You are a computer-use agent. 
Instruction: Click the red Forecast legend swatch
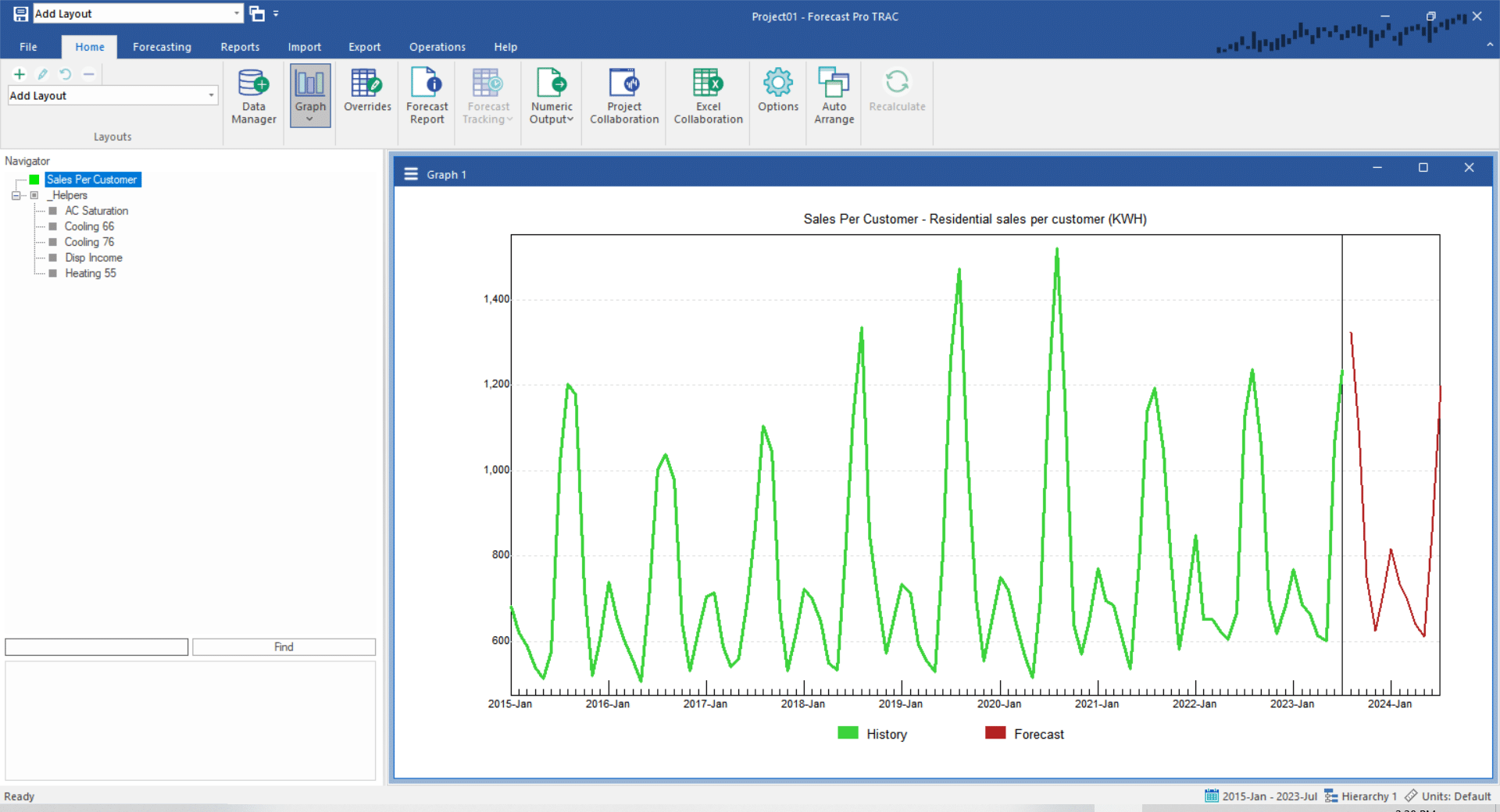995,733
